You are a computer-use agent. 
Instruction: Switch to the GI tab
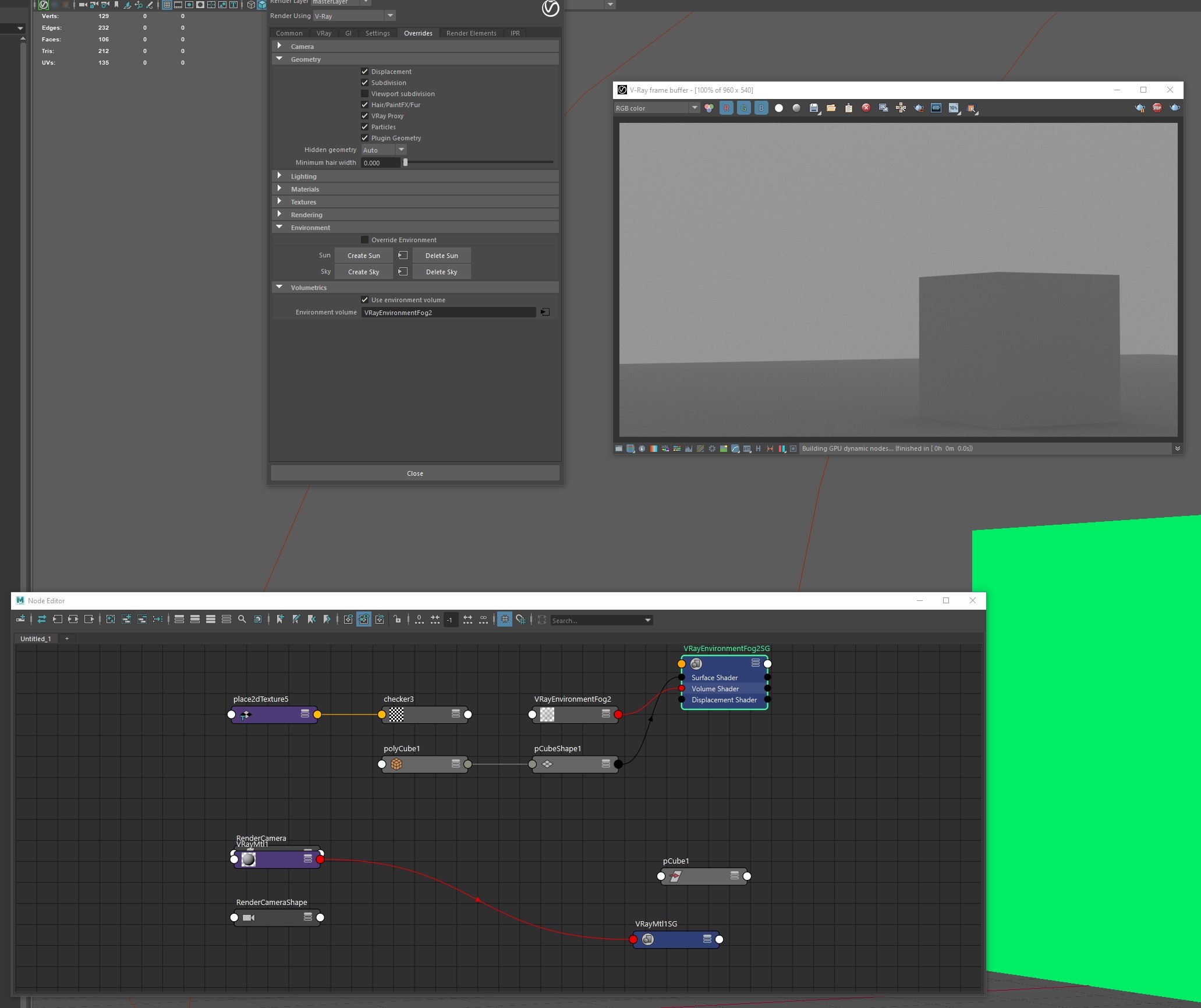(348, 33)
